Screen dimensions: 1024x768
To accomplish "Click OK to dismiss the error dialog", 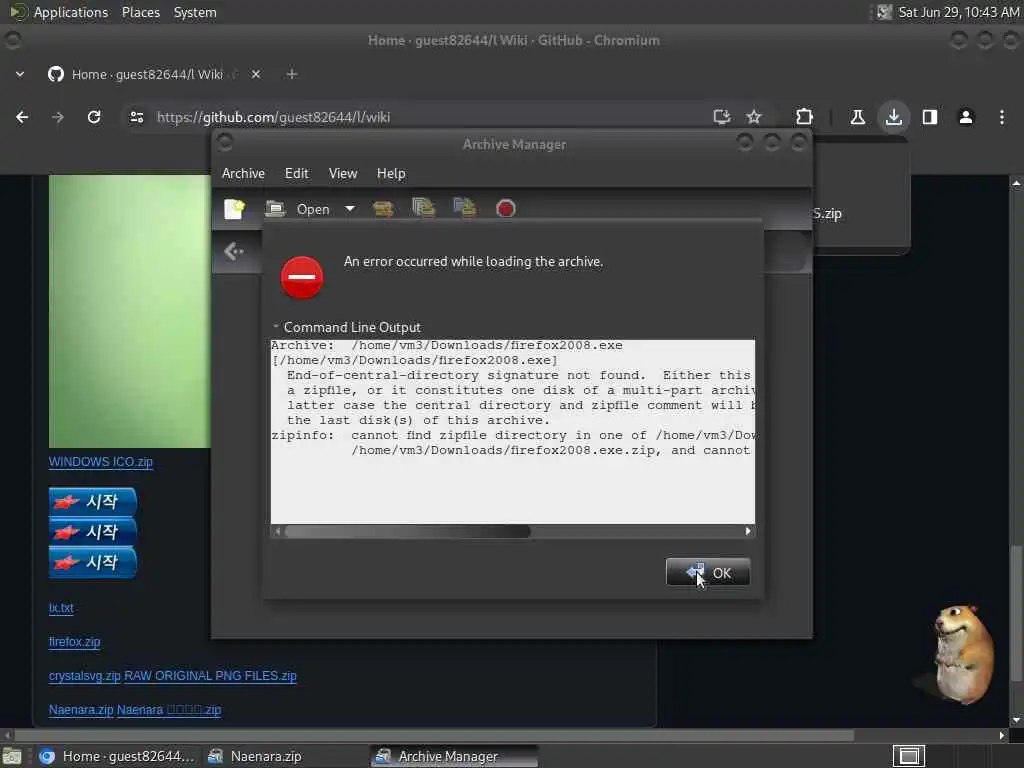I will click(708, 573).
